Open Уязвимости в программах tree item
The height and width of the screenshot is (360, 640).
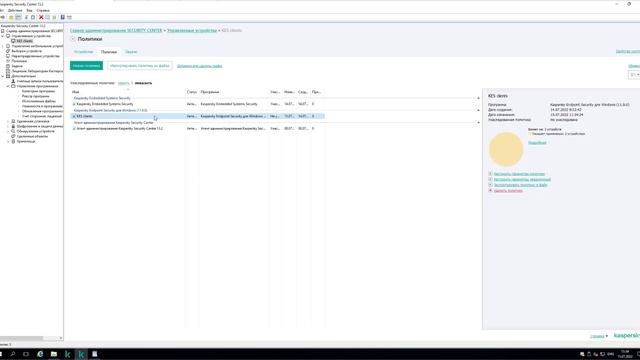(x=42, y=106)
